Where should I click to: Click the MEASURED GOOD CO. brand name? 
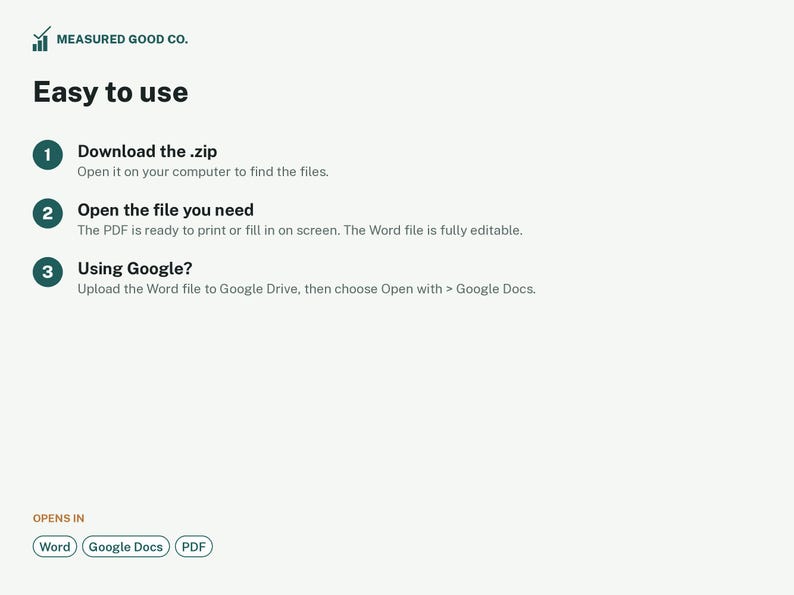(x=122, y=39)
